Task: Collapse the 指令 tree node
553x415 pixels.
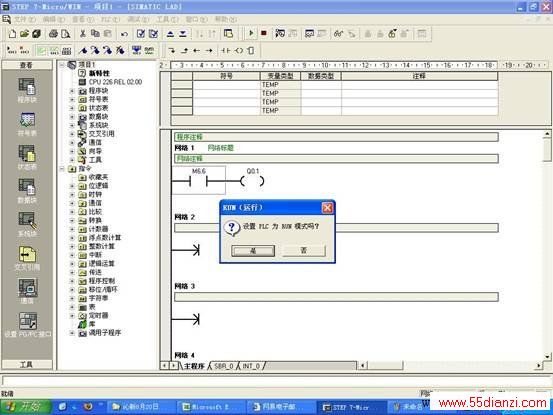Action: (62, 169)
